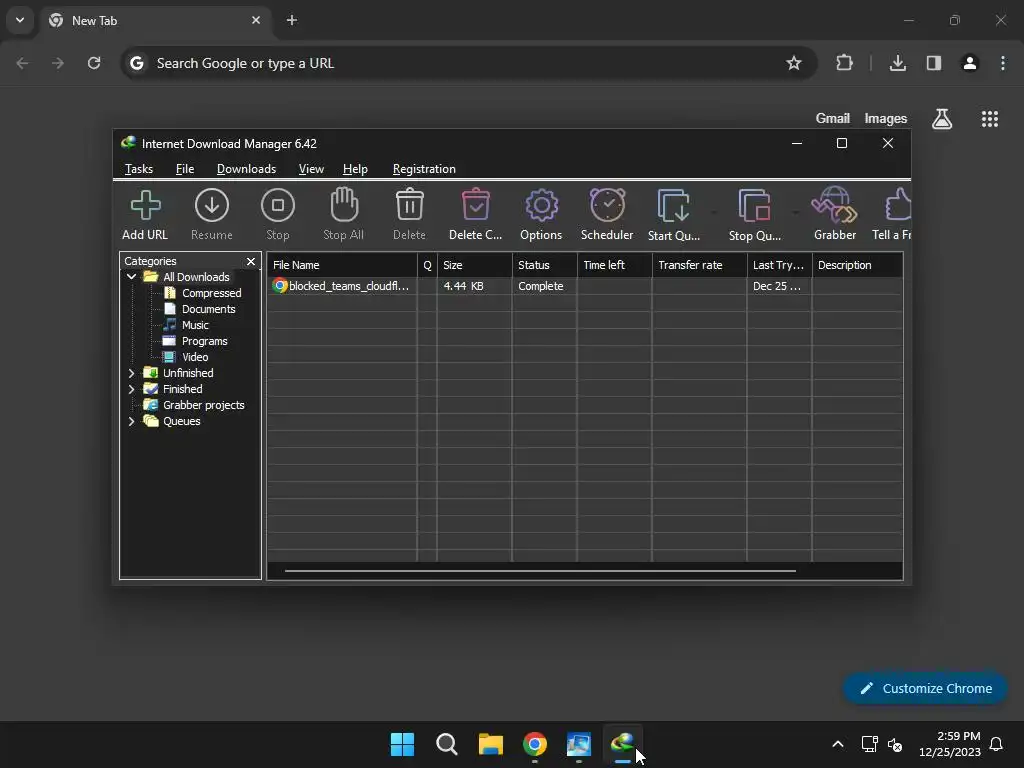Click the Delete trash icon

[x=409, y=204]
